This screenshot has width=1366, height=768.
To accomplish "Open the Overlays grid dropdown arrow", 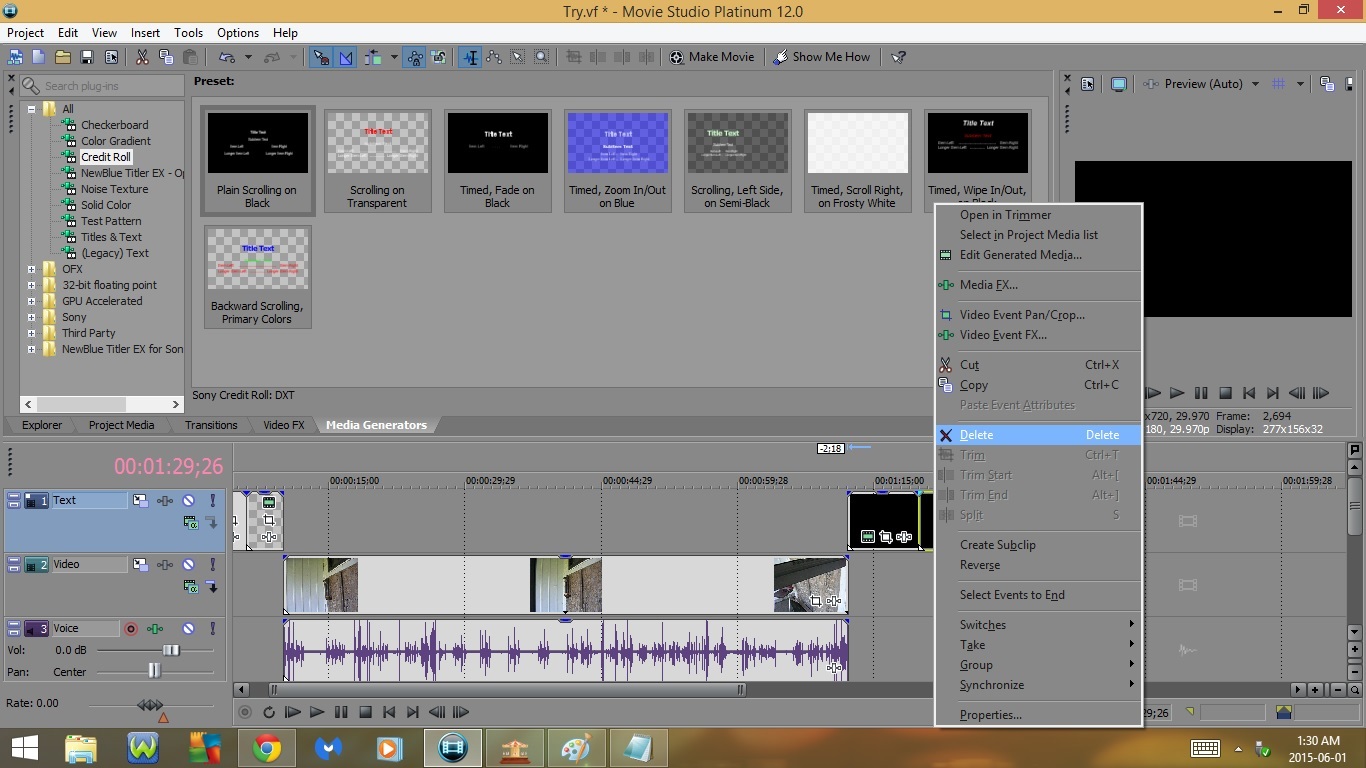I will click(x=1300, y=84).
